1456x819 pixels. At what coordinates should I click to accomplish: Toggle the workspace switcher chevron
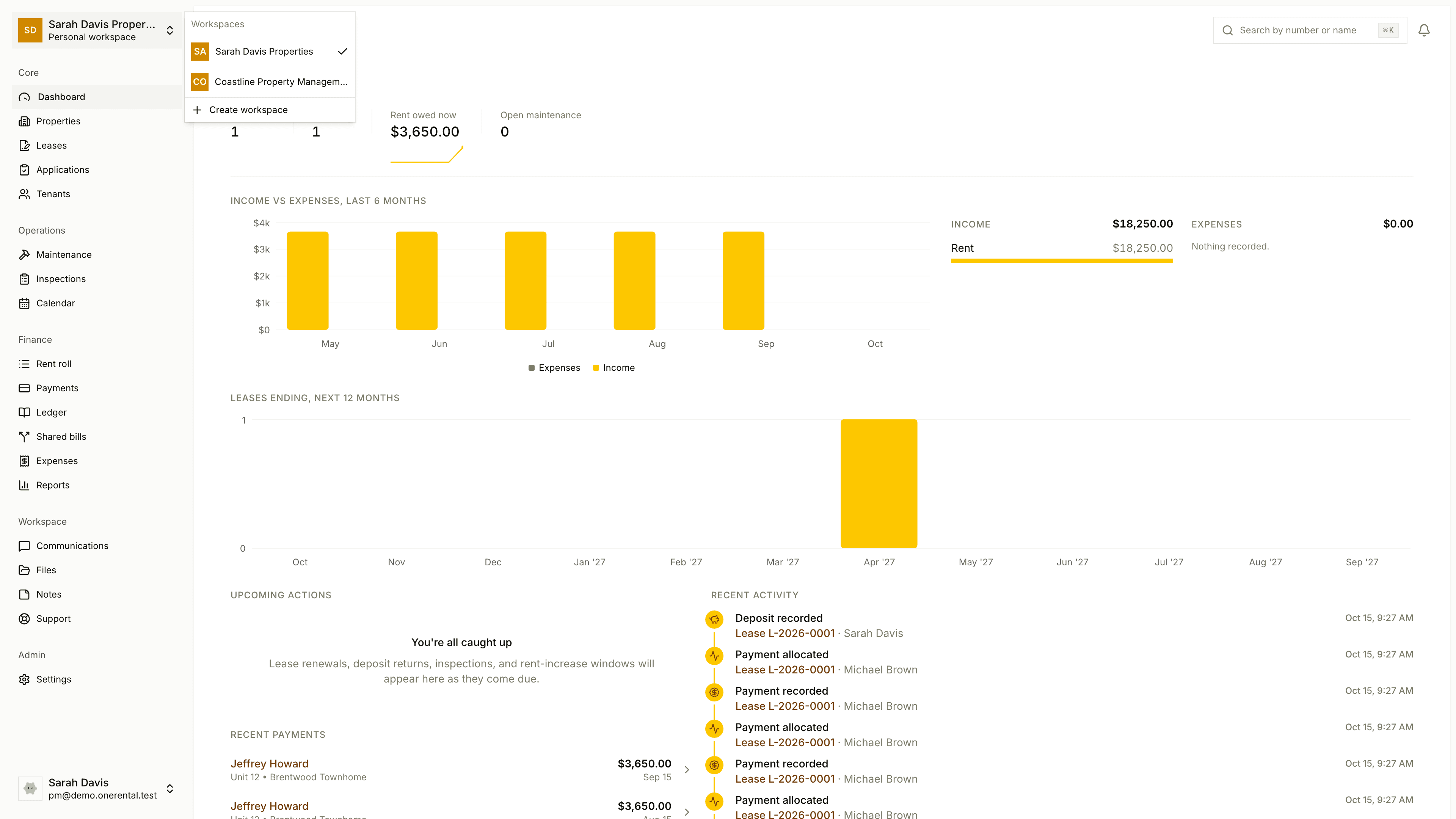pyautogui.click(x=169, y=30)
